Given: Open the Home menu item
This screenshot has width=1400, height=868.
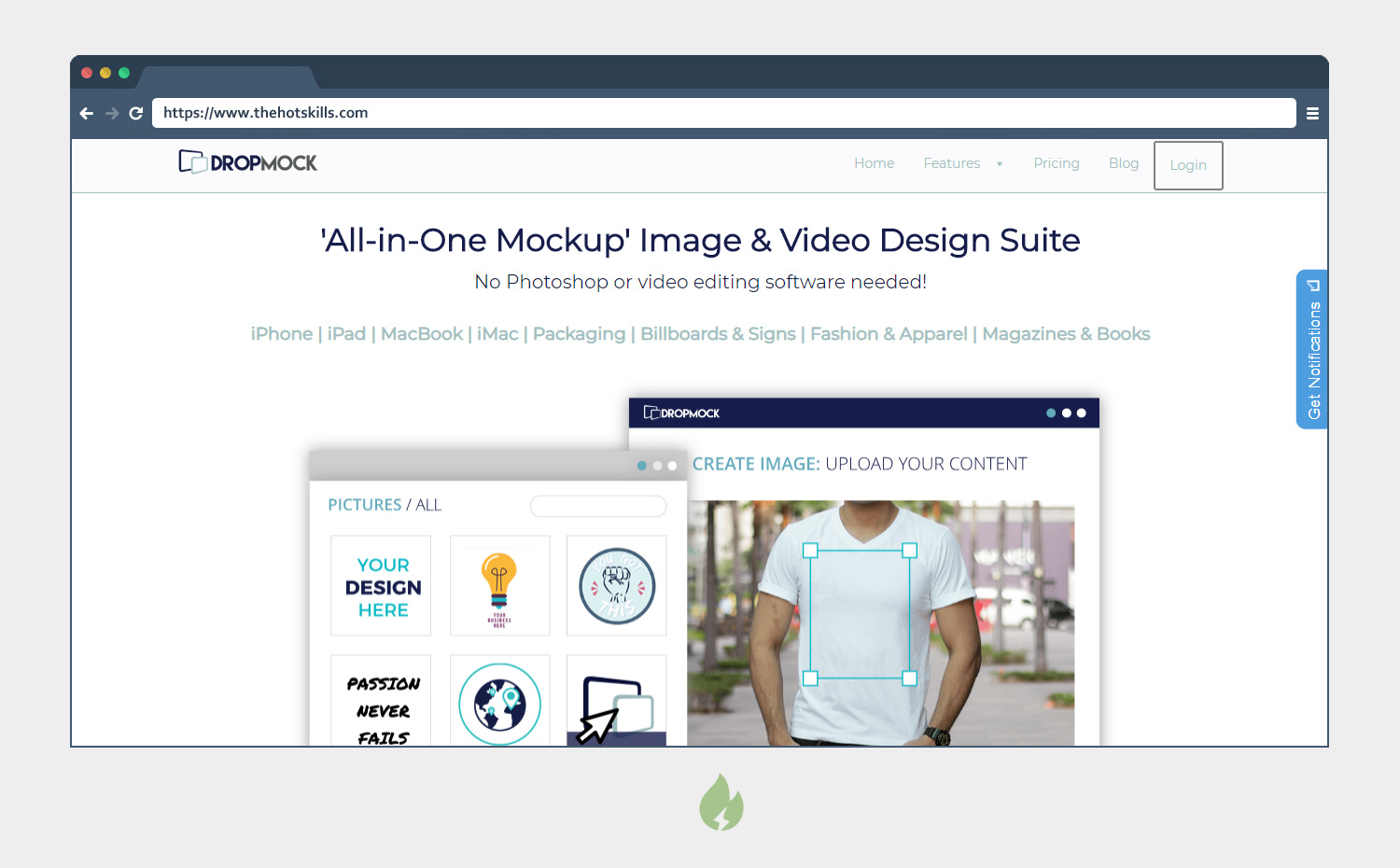Looking at the screenshot, I should pos(874,163).
